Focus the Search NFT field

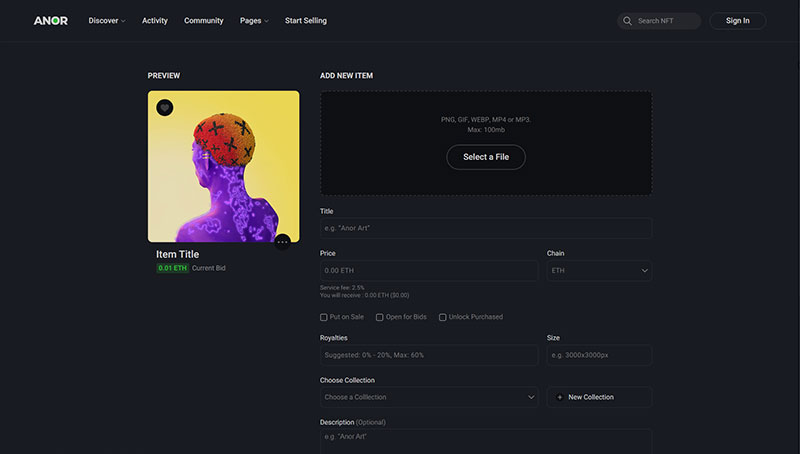coord(659,21)
